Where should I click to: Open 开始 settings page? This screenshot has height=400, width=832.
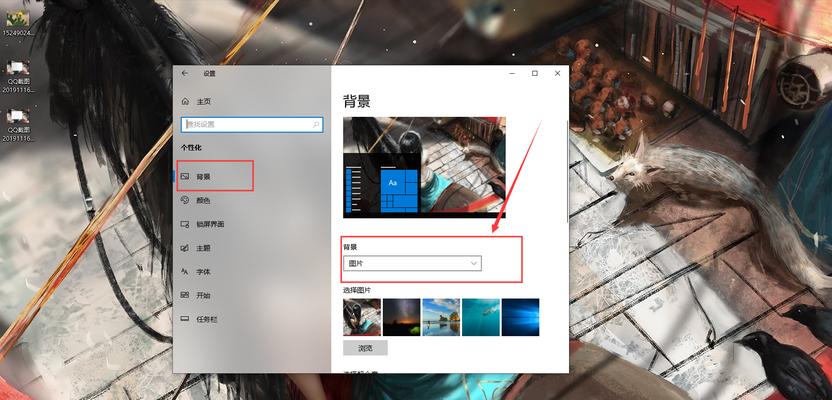pos(203,295)
